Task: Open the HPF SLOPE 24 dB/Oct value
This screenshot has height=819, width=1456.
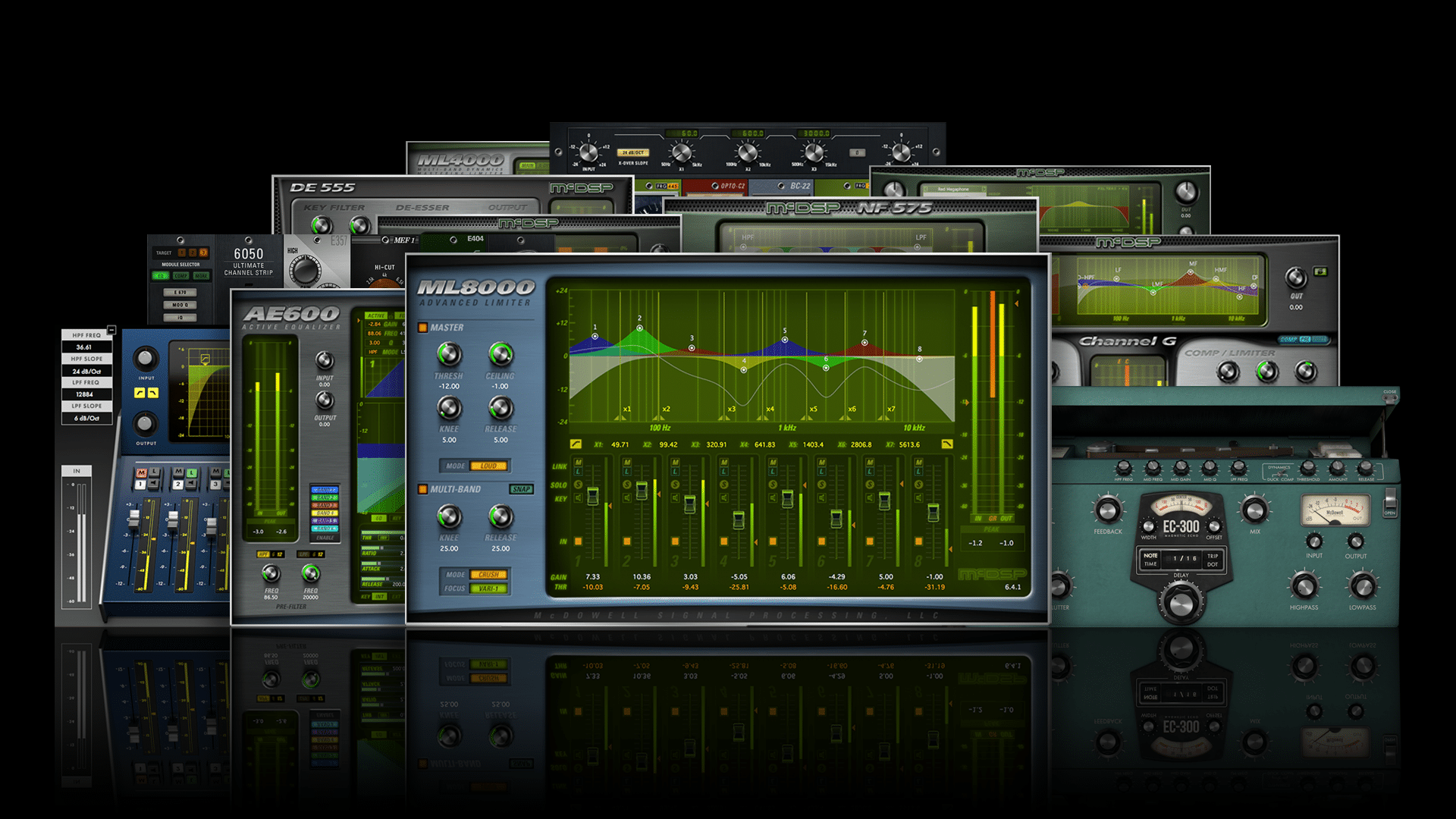Action: pyautogui.click(x=86, y=371)
